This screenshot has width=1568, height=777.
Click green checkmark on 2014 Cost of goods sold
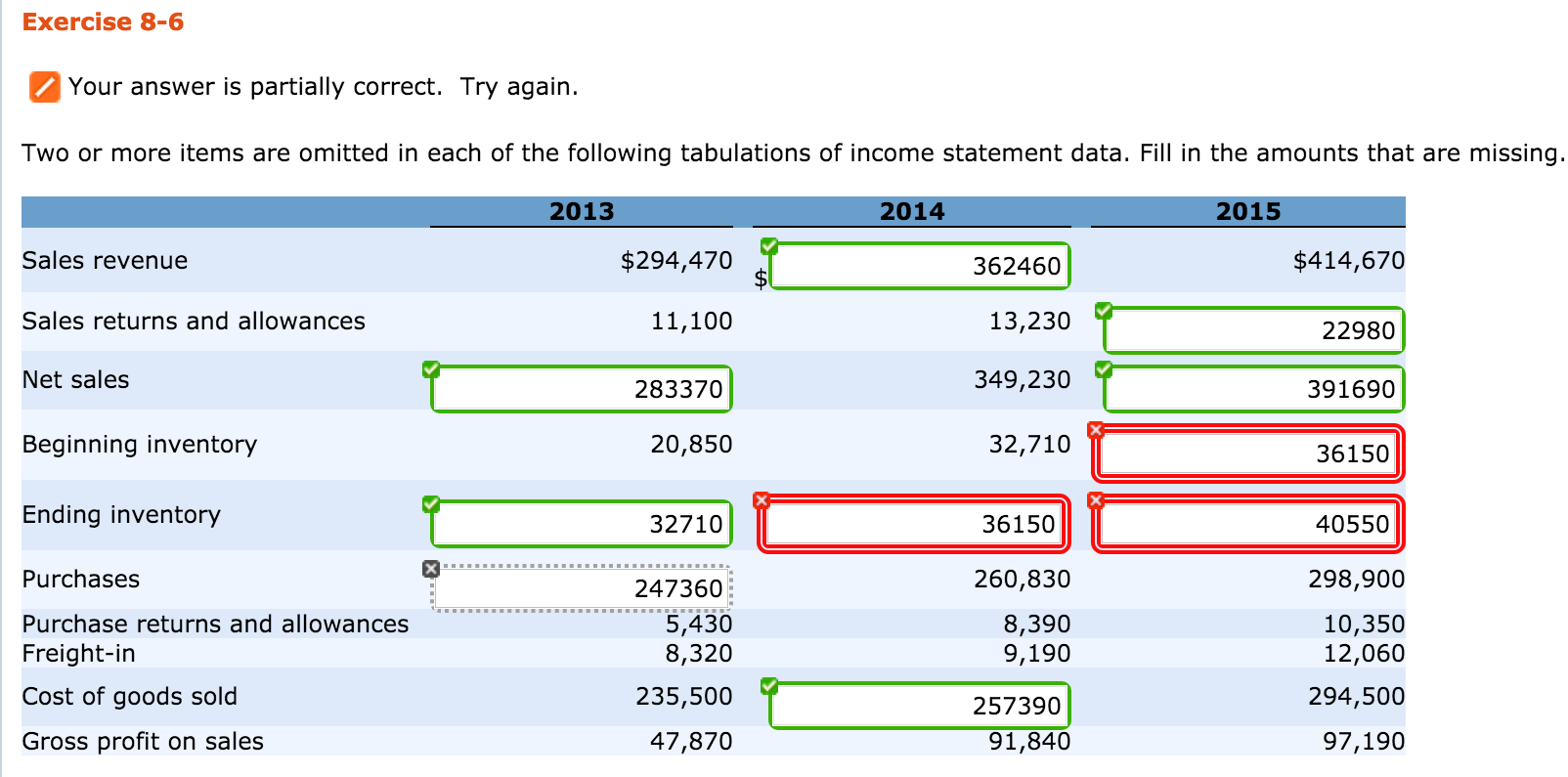point(769,686)
